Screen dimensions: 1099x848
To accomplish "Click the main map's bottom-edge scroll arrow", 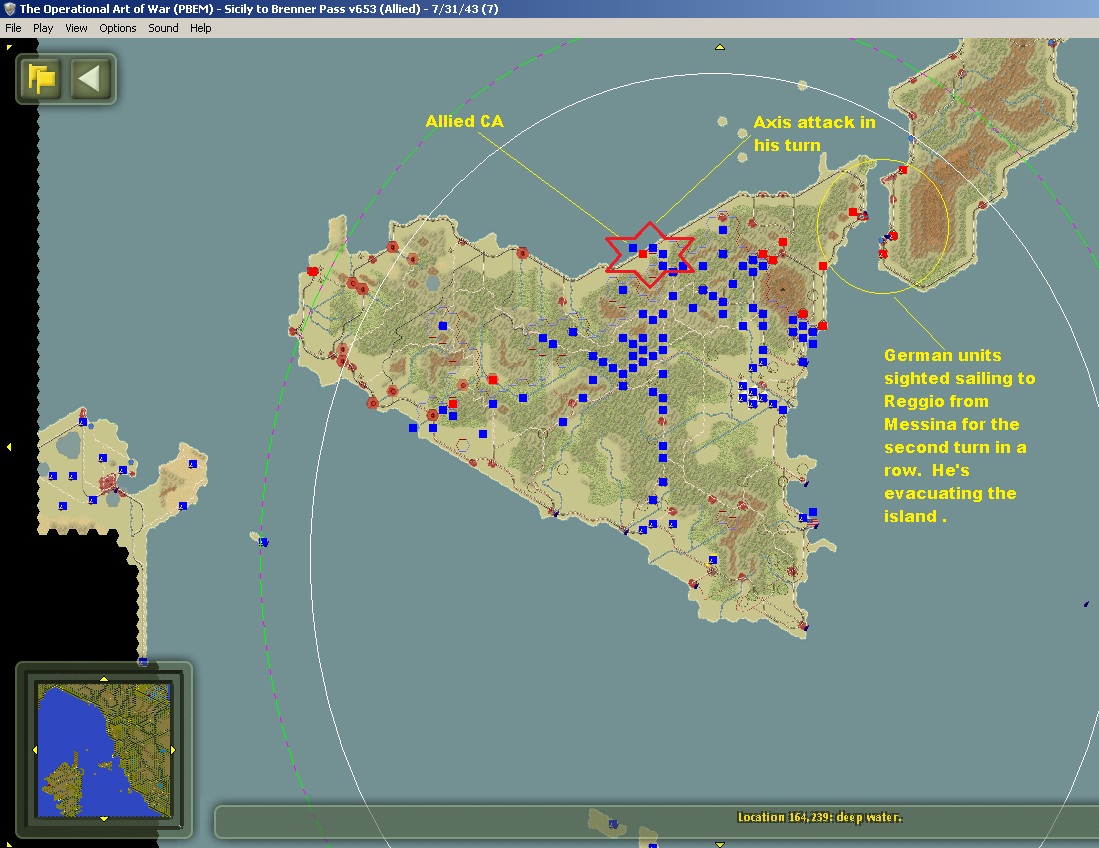I will point(719,844).
